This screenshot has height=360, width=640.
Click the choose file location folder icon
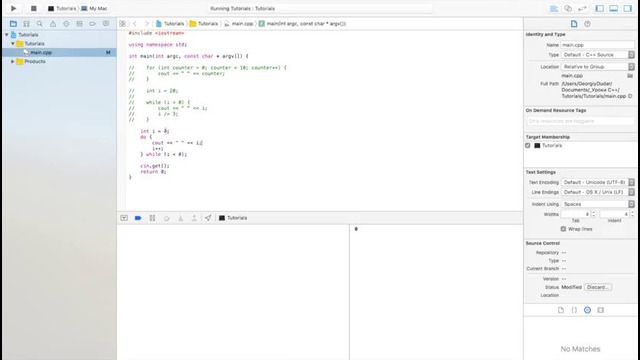tap(630, 76)
